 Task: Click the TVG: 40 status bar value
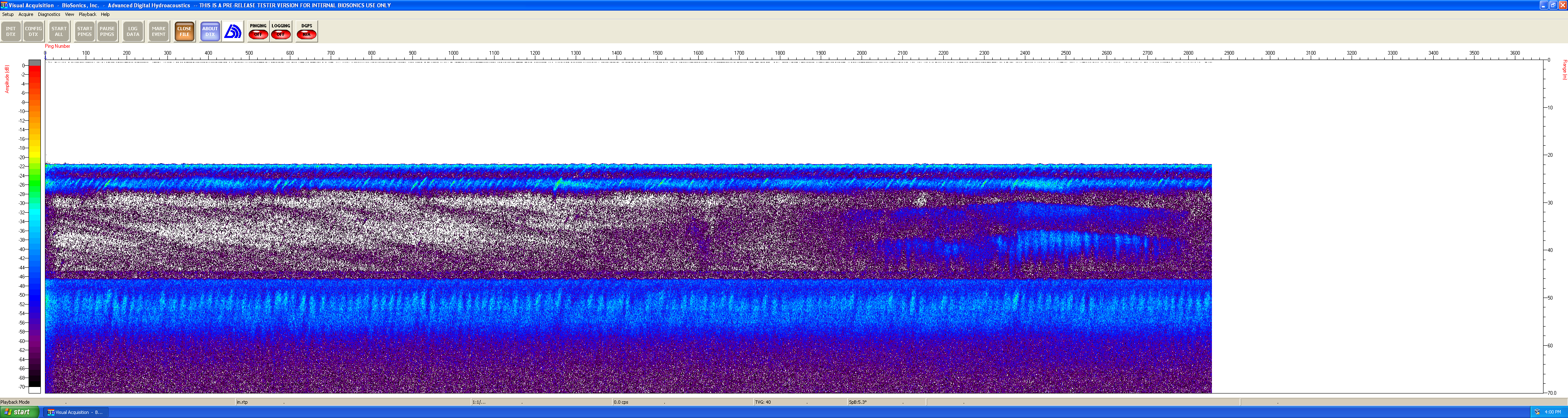pyautogui.click(x=763, y=402)
